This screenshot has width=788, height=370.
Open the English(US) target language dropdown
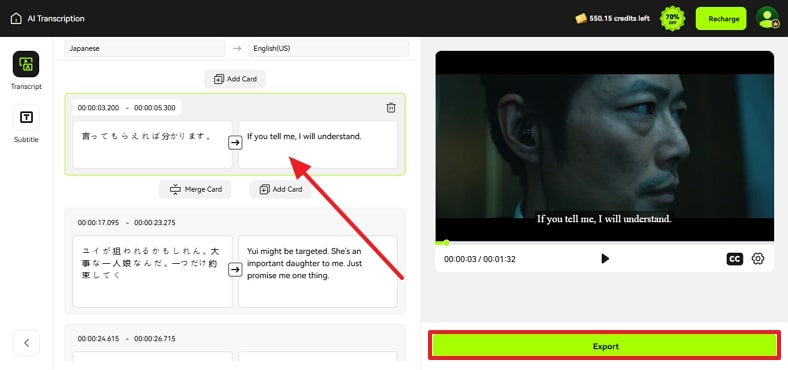(329, 49)
